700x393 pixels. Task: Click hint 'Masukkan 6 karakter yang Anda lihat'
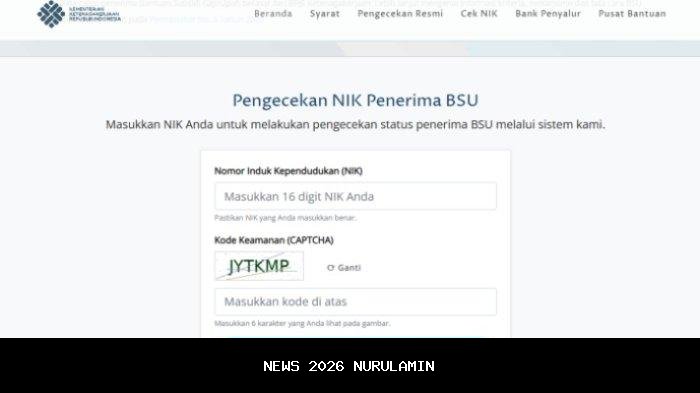(x=302, y=323)
